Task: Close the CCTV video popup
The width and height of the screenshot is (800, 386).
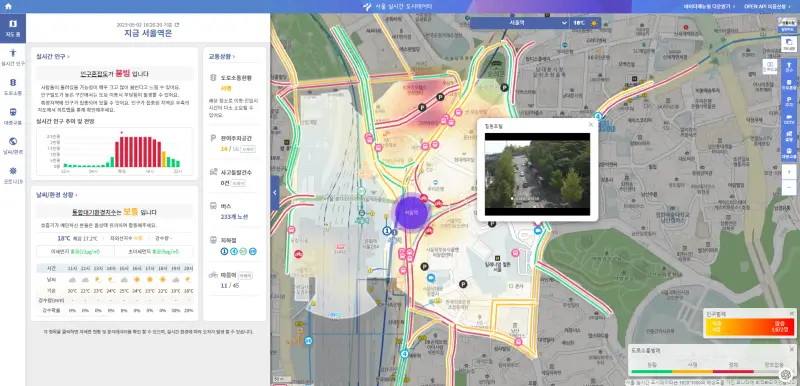Action: coord(591,124)
